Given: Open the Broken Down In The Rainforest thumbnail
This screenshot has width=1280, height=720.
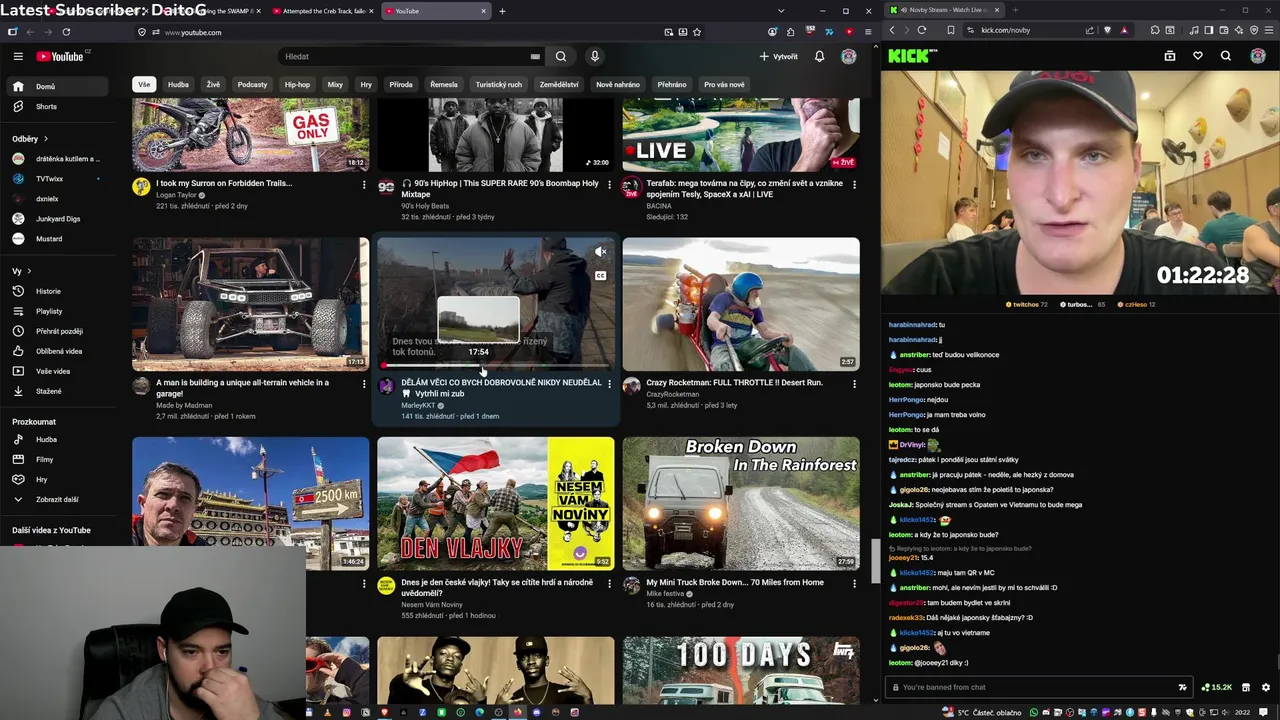Looking at the screenshot, I should pos(741,503).
